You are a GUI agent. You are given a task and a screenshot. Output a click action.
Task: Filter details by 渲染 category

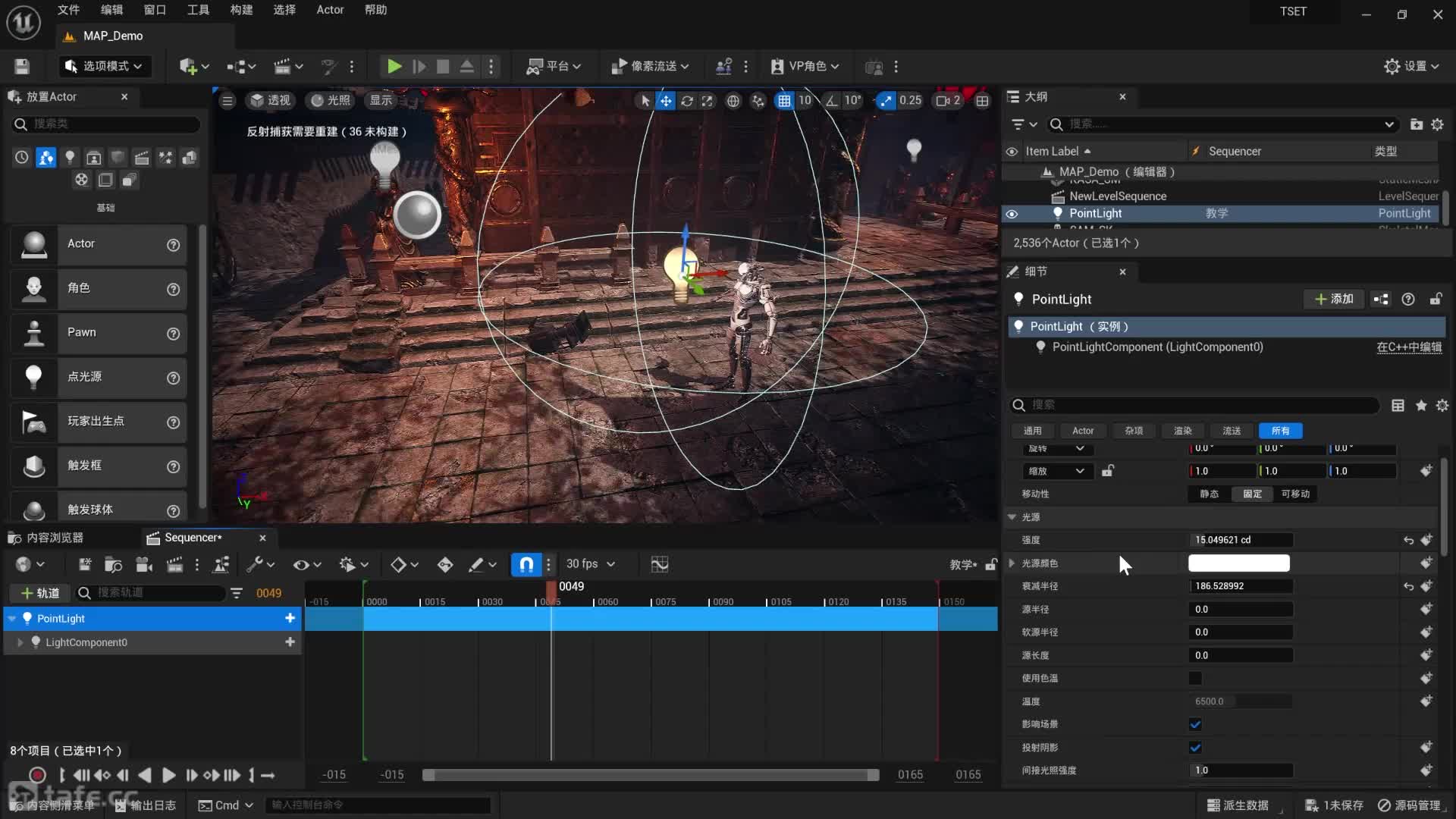pos(1183,431)
